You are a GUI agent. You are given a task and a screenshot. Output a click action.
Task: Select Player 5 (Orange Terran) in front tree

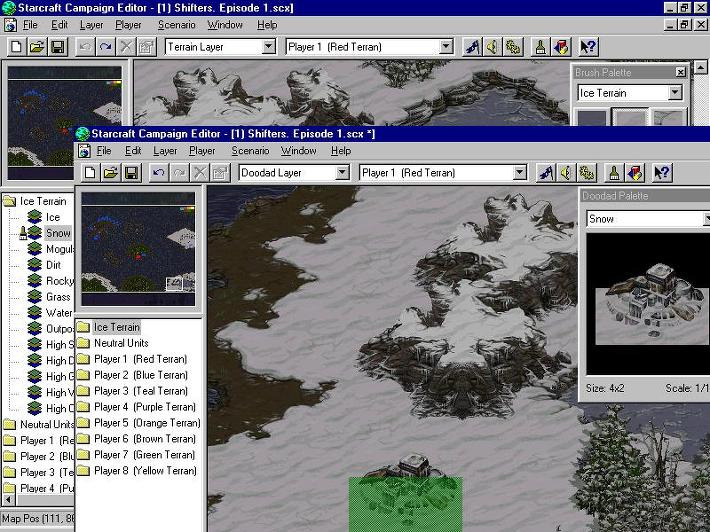click(147, 423)
